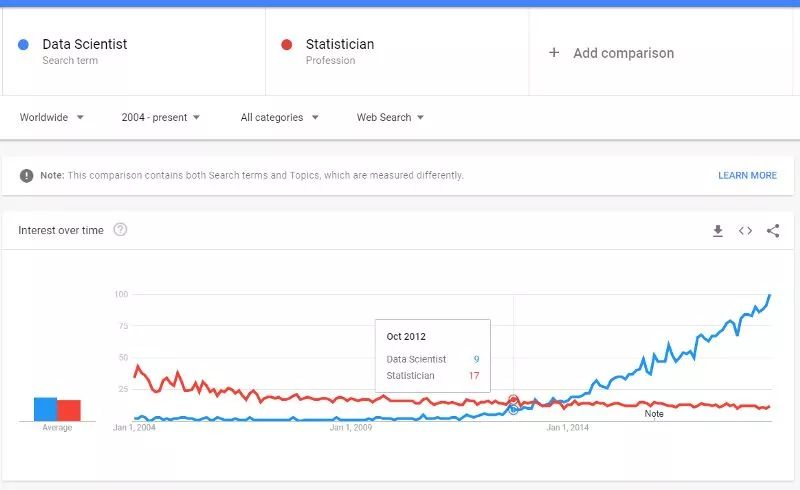This screenshot has width=800, height=490.
Task: Click the red Oct 2012 data point
Action: click(x=514, y=399)
